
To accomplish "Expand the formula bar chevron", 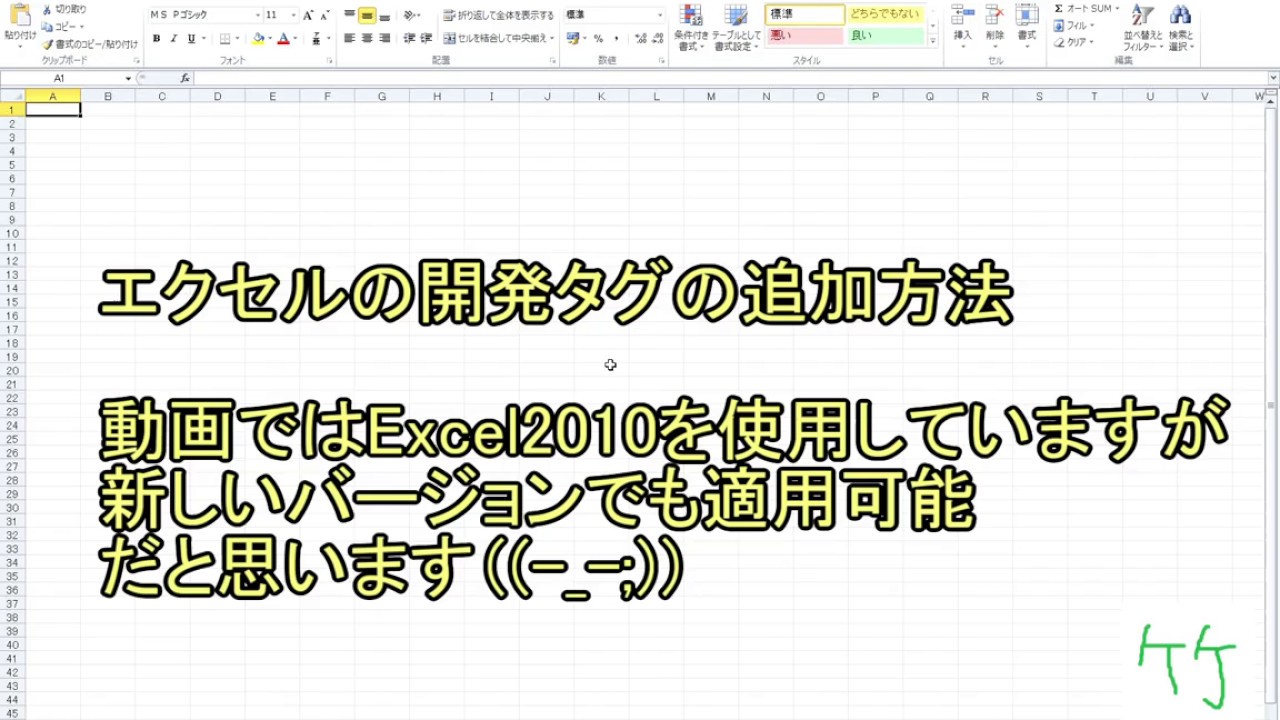I will [x=1272, y=78].
